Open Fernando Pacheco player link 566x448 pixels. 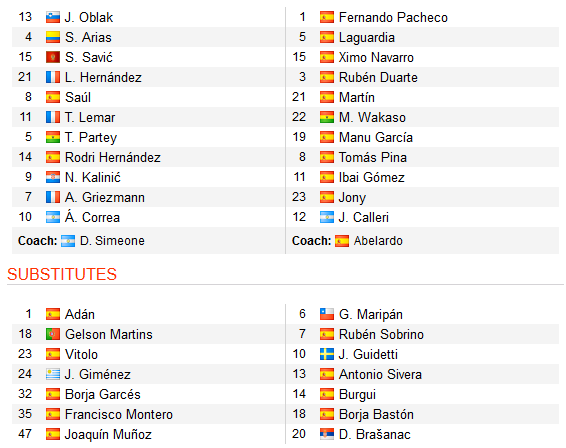point(393,17)
